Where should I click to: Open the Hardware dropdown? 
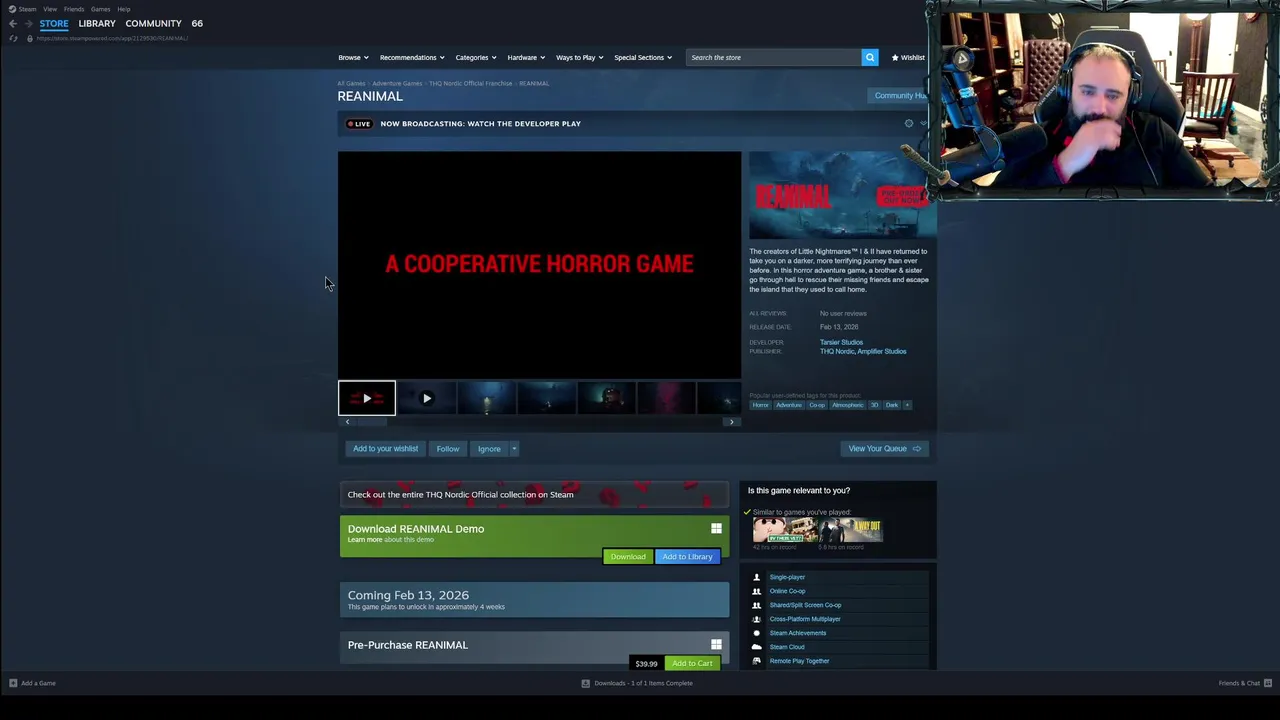526,57
